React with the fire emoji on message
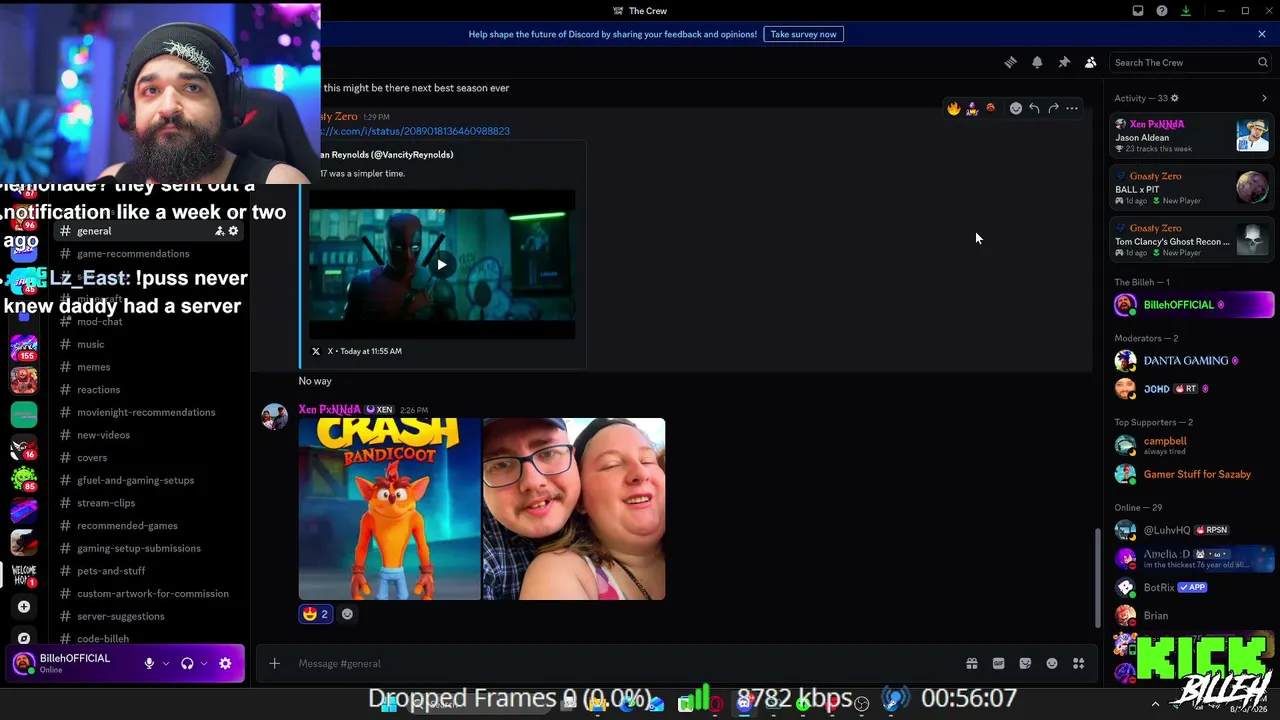Screen dimensions: 1280x720 (954, 108)
